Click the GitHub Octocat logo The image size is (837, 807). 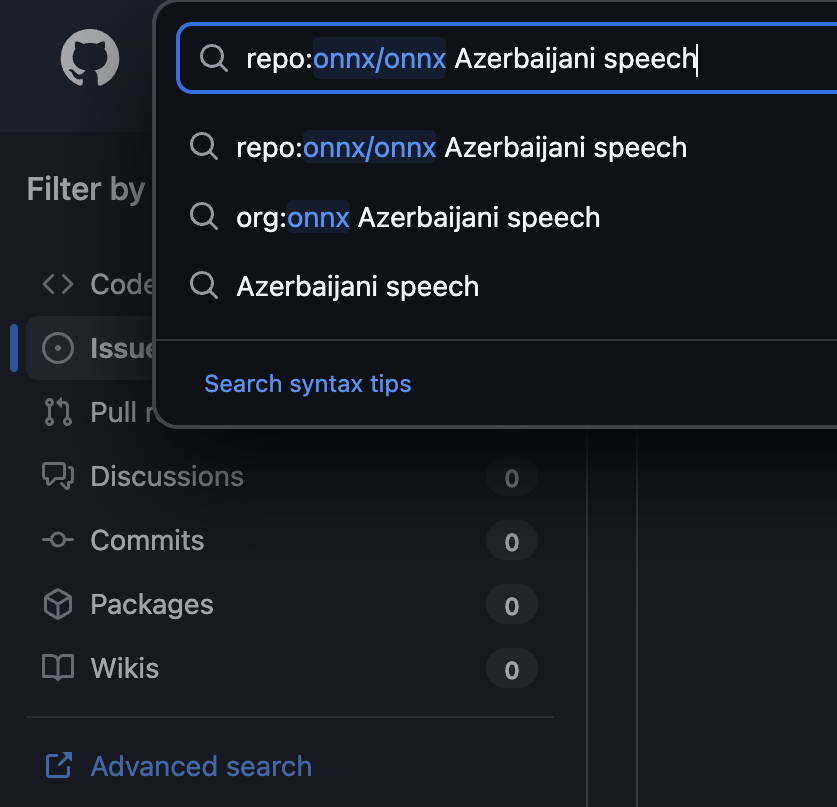(90, 59)
